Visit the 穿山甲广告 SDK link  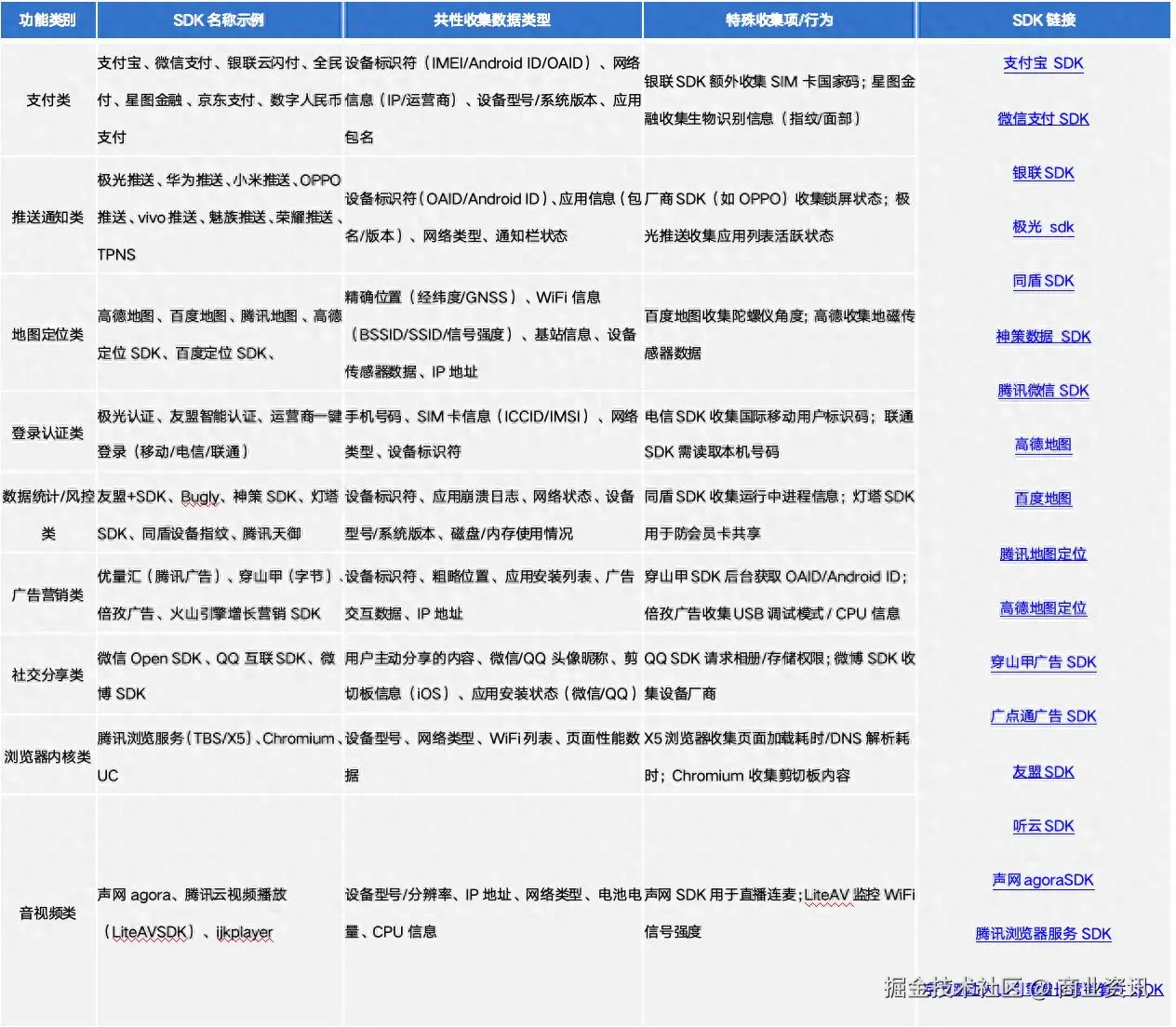pos(1043,662)
